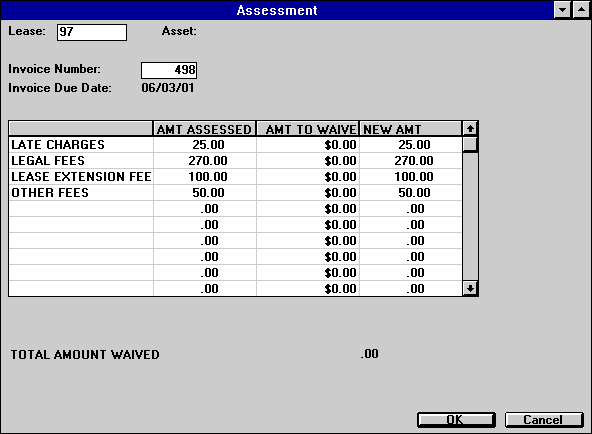
Task: Select the LEGAL FEES amount to waive cell
Action: tap(308, 161)
